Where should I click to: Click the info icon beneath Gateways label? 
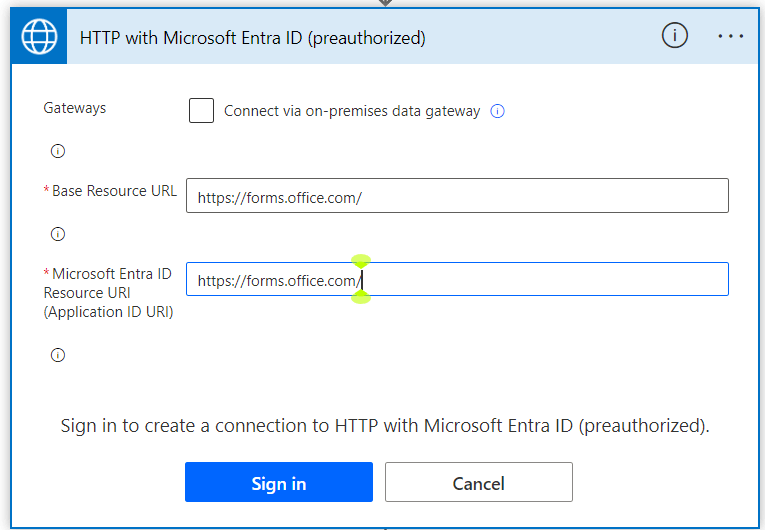click(58, 151)
